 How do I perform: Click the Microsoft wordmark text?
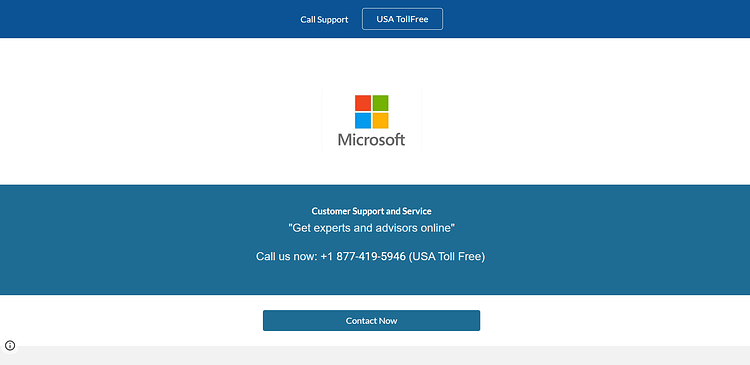point(371,140)
